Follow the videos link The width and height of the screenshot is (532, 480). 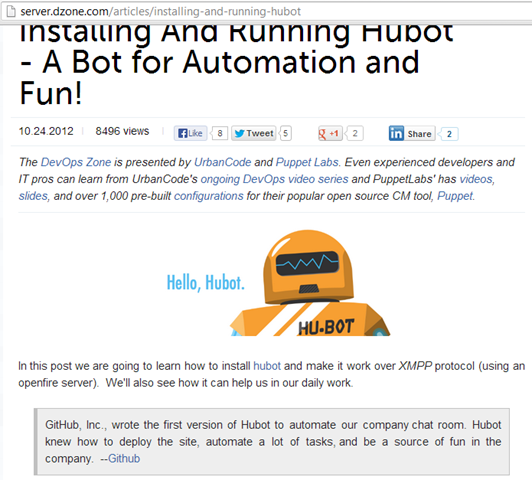point(477,179)
